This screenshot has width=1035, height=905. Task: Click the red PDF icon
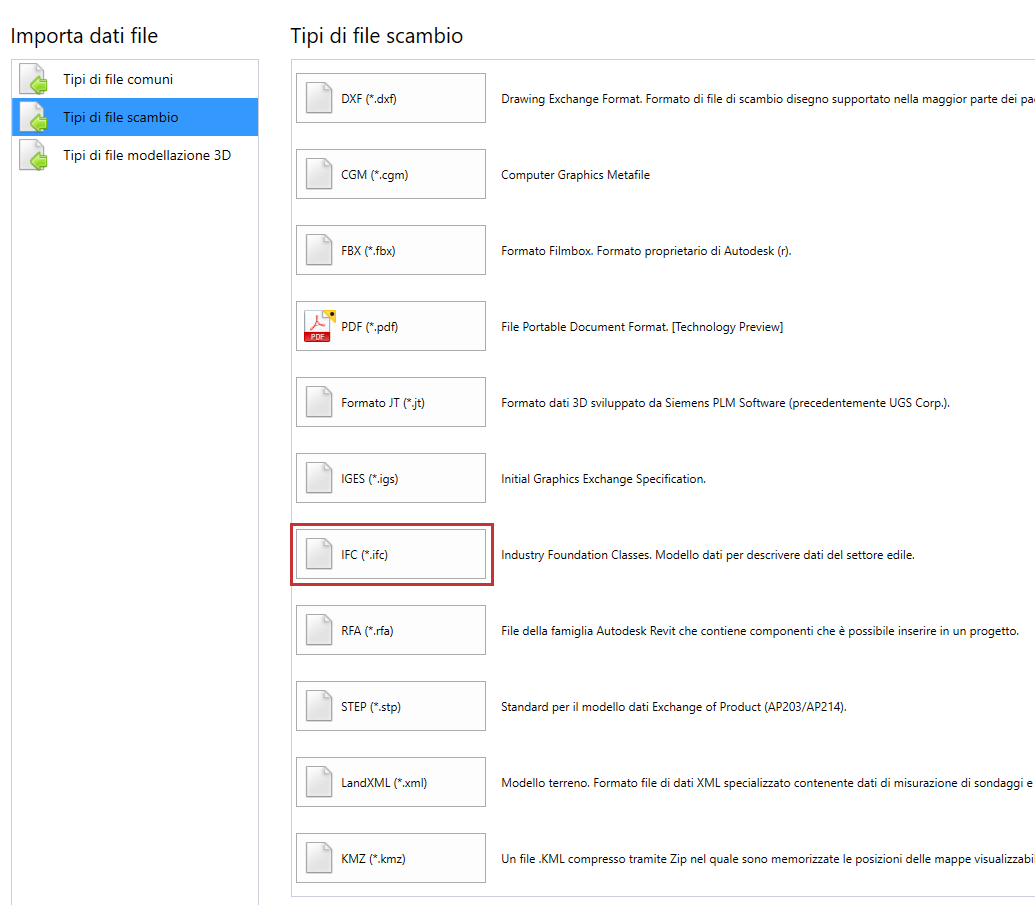[318, 326]
